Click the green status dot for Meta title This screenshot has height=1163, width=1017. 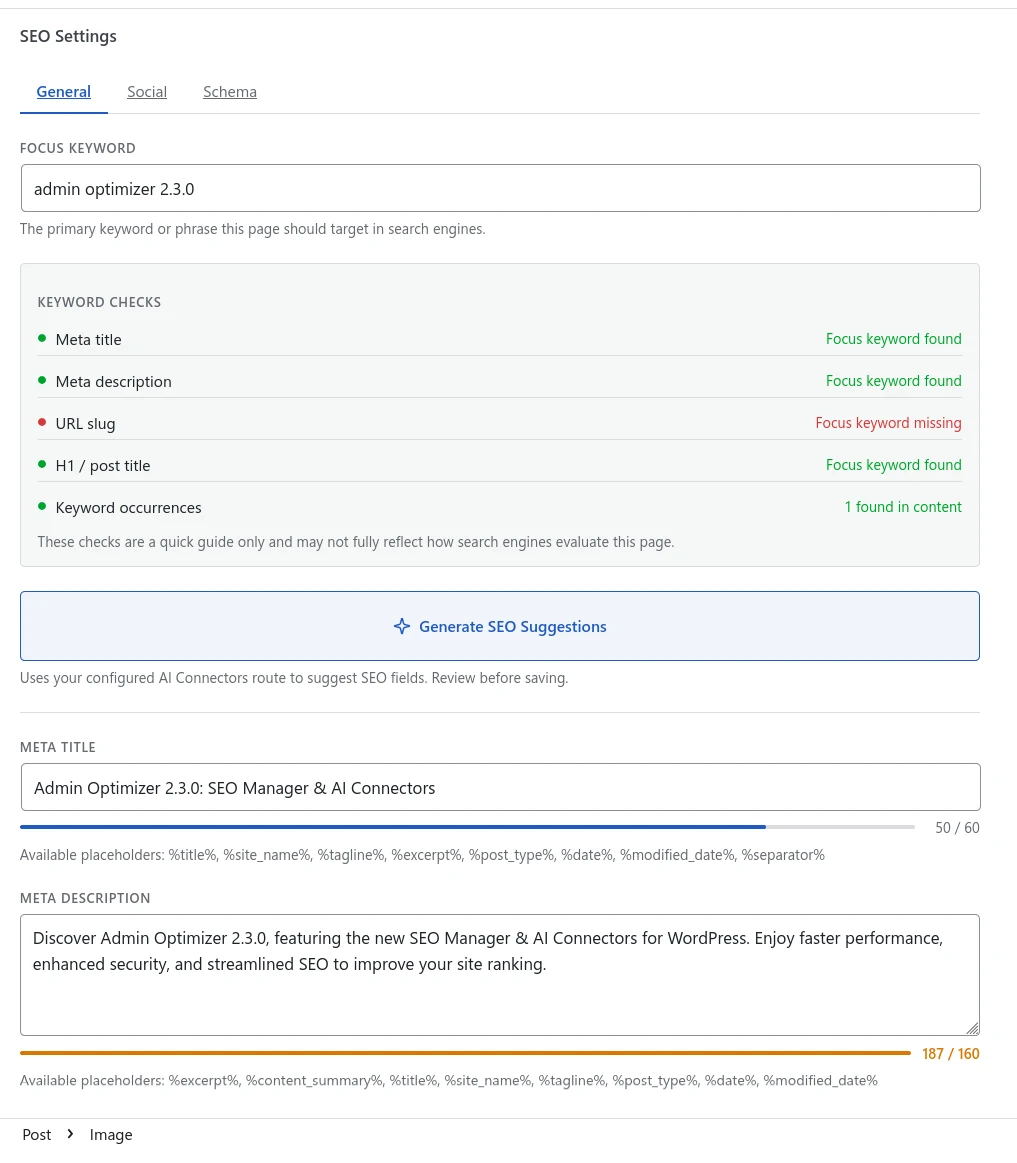click(42, 338)
